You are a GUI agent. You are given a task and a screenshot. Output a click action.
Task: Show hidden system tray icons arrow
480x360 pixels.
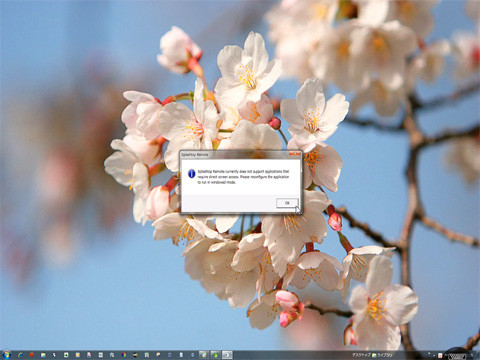[429, 353]
